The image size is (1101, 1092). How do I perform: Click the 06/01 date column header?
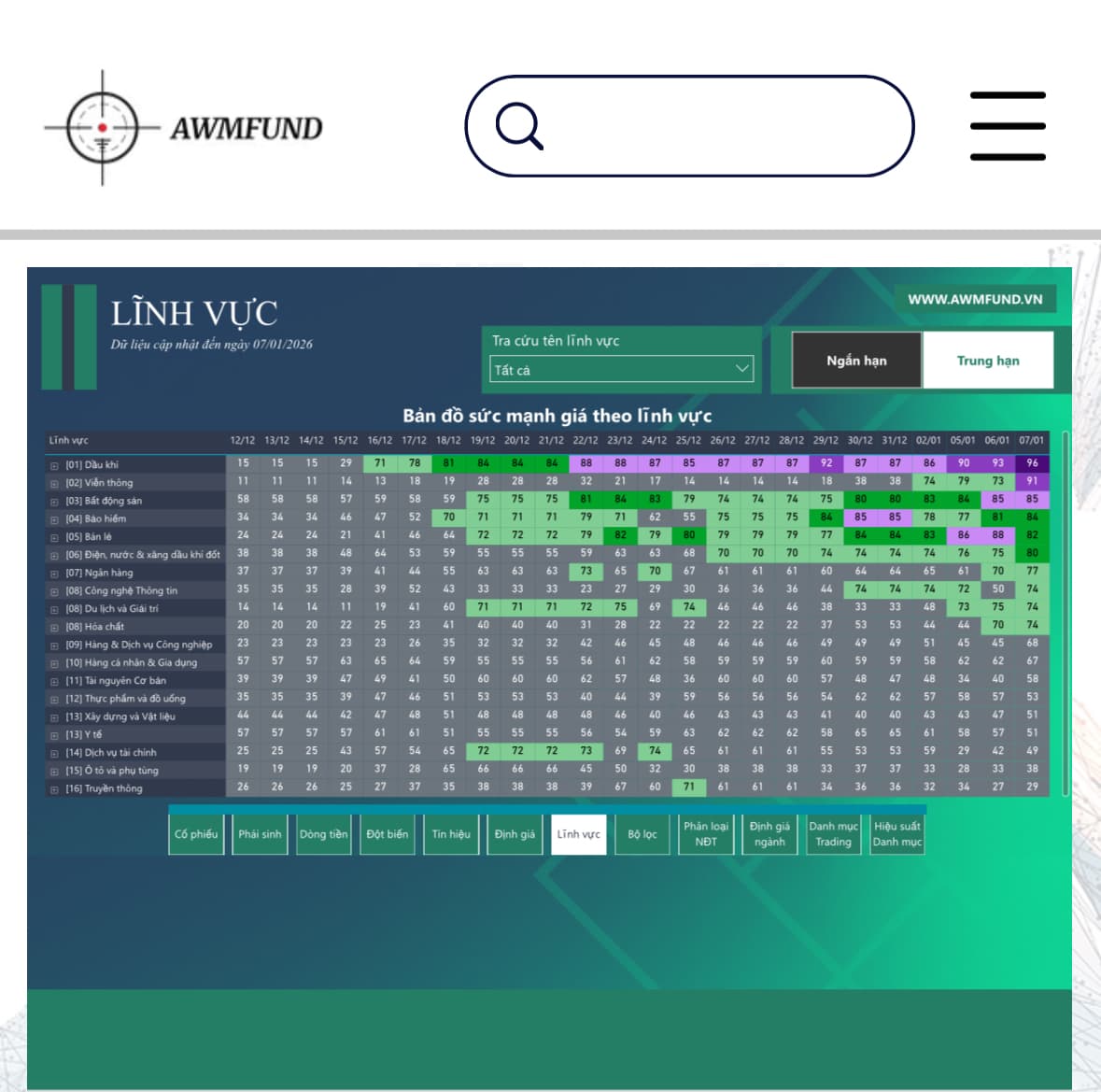click(x=997, y=440)
